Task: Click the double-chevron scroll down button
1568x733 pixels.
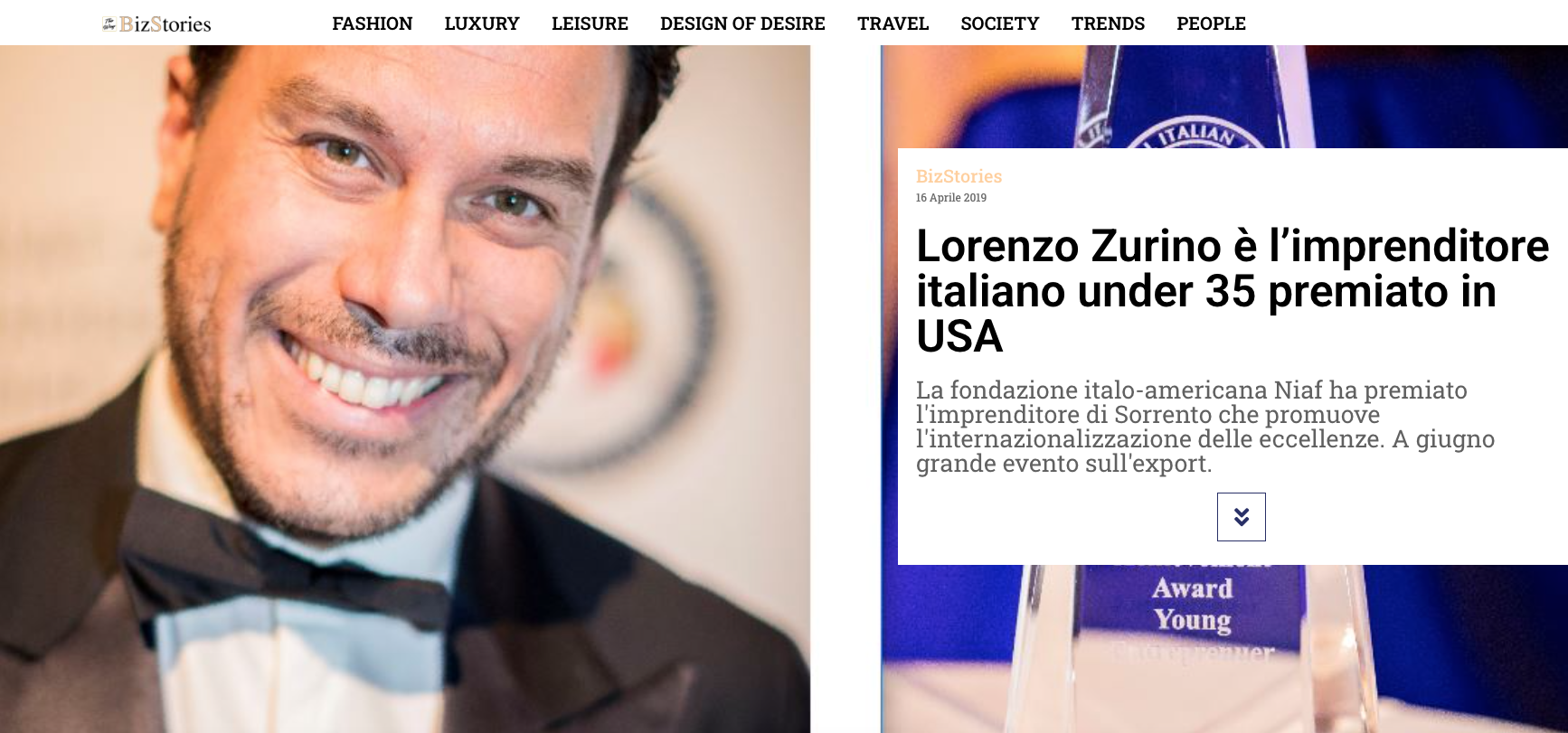Action: [1241, 517]
